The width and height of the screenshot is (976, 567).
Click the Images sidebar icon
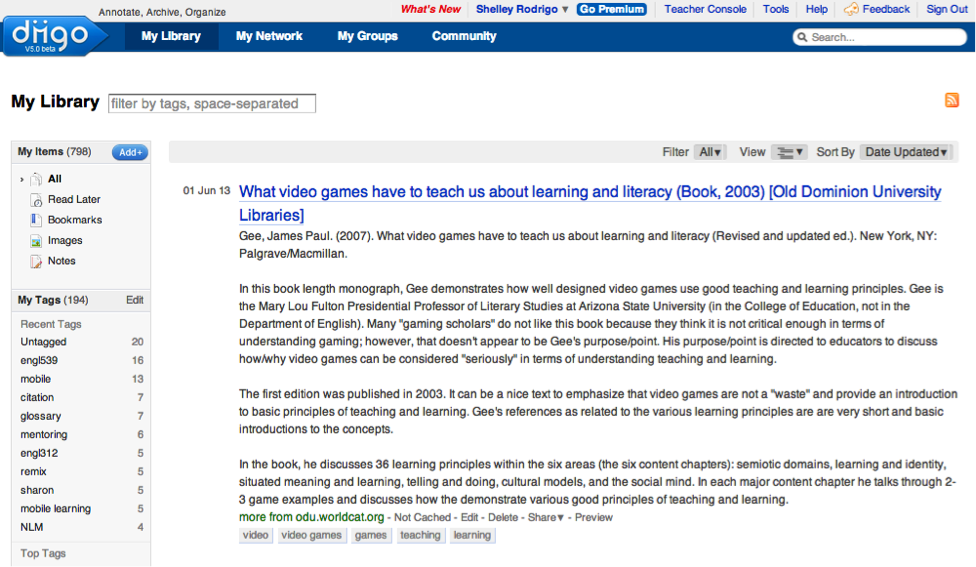pos(37,241)
